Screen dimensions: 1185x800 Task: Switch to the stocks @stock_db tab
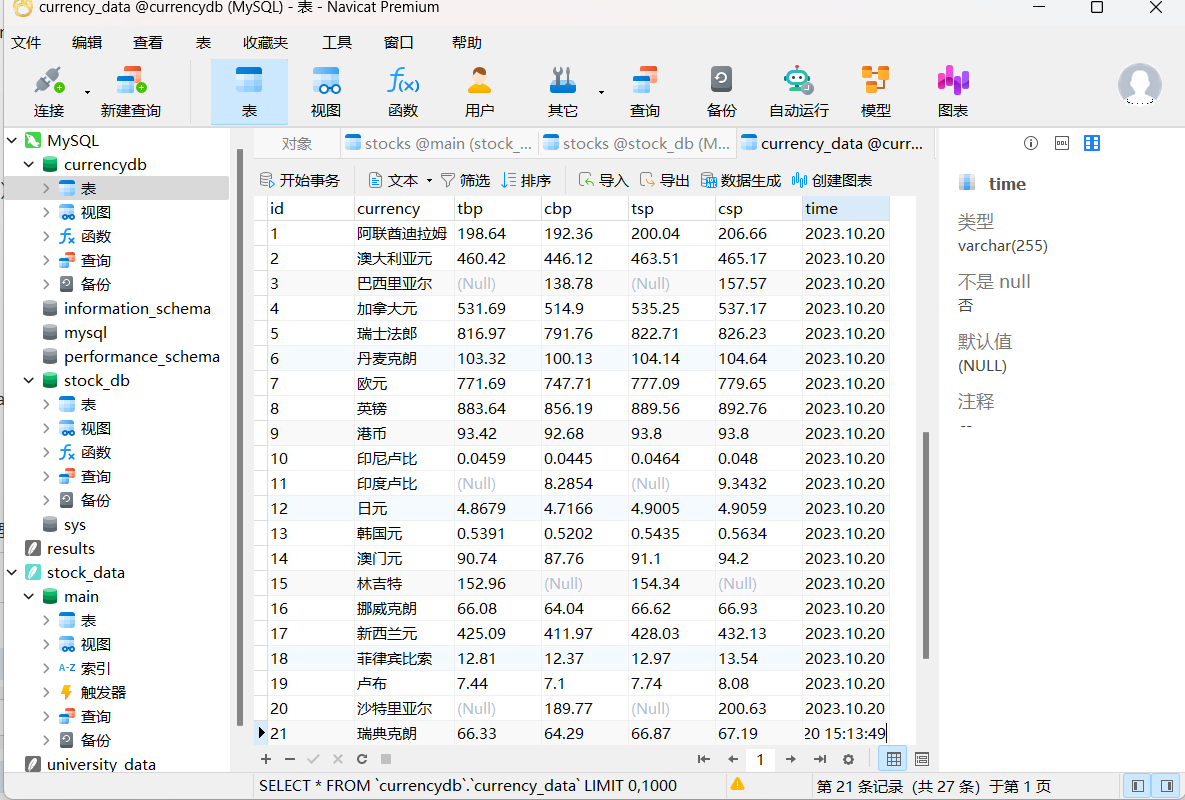(x=636, y=144)
